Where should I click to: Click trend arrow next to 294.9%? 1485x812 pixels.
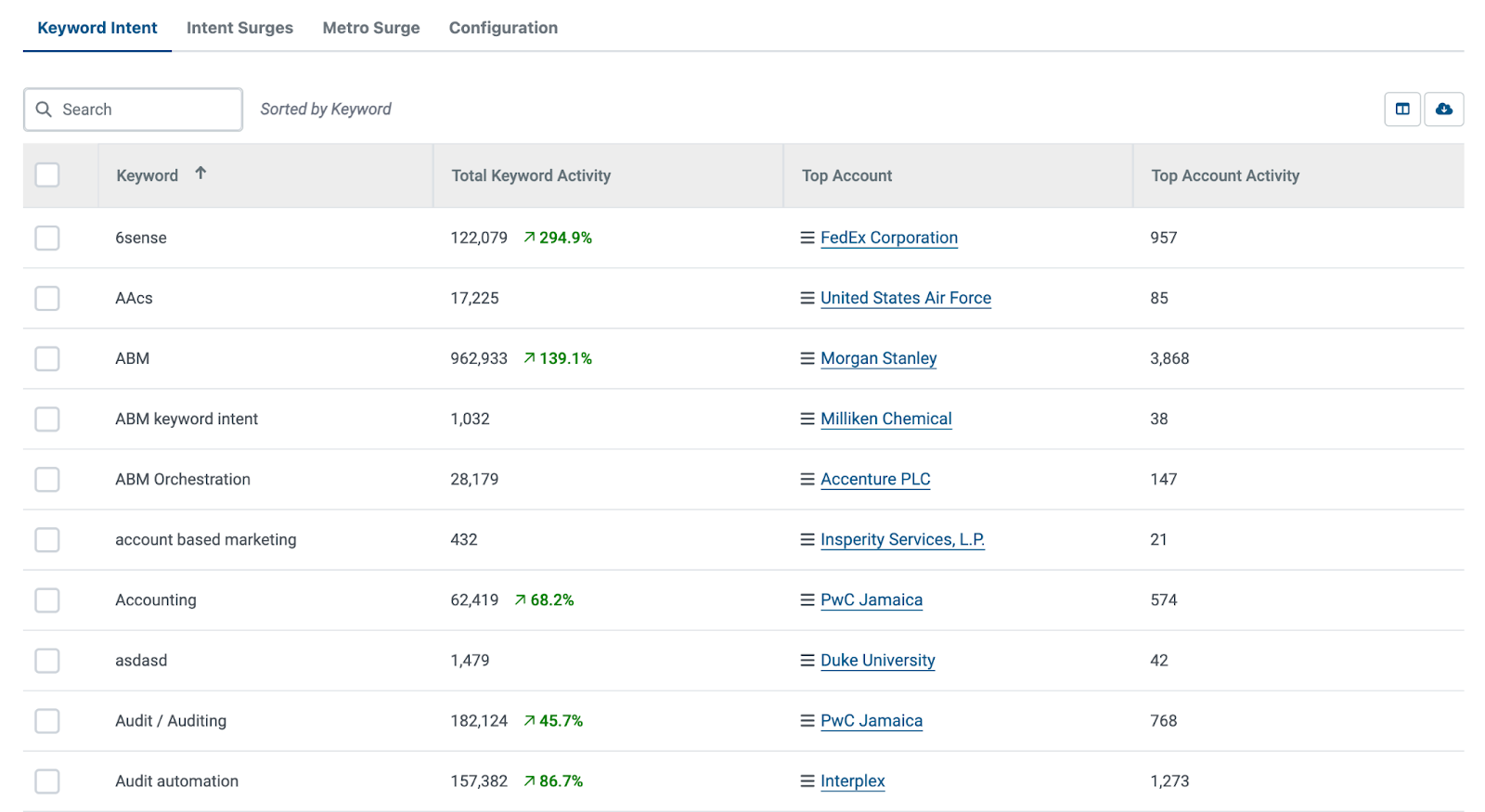(x=529, y=238)
